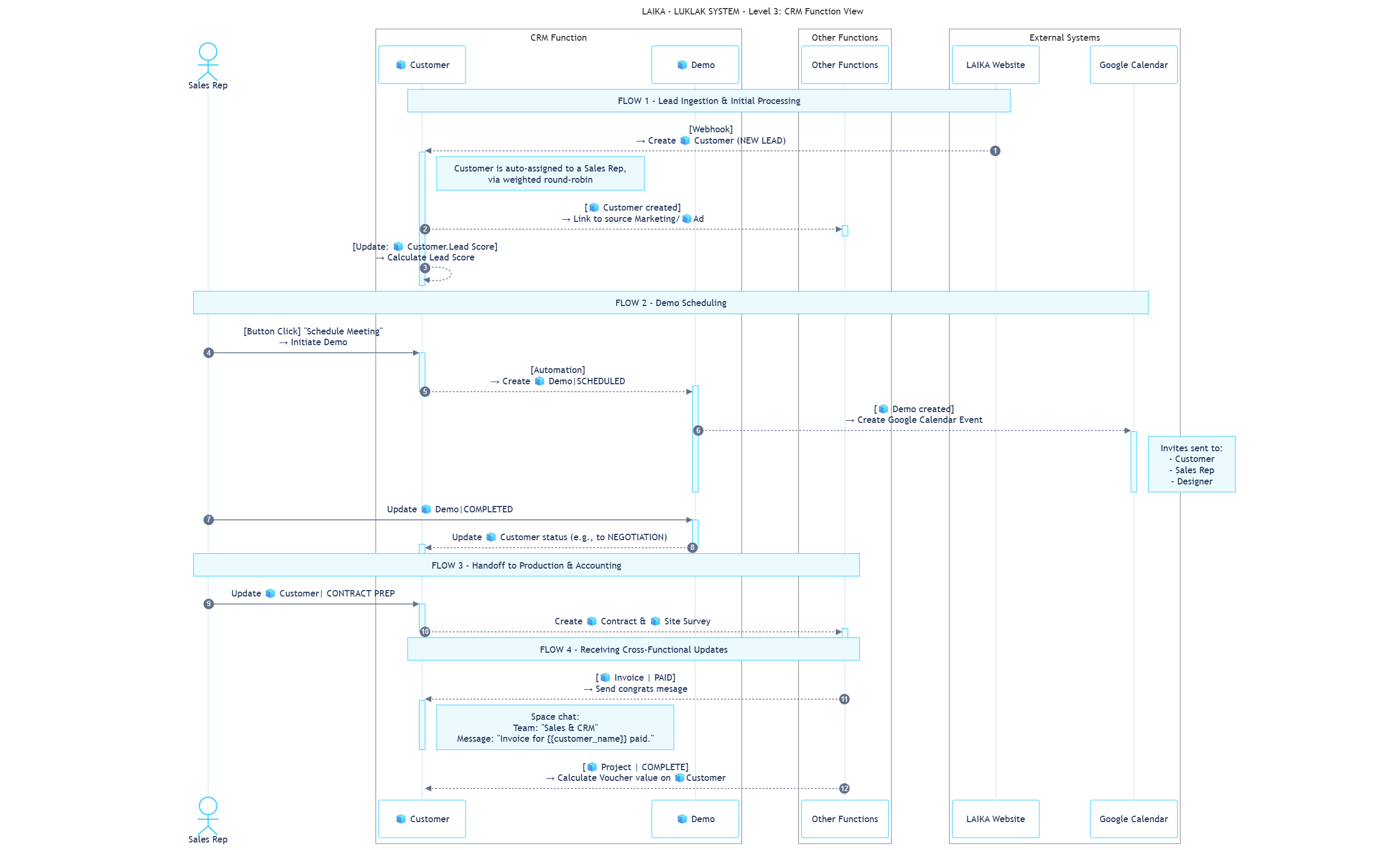The height and width of the screenshot is (850, 1400).
Task: Select the bottom Other Functions participant box
Action: [x=845, y=819]
